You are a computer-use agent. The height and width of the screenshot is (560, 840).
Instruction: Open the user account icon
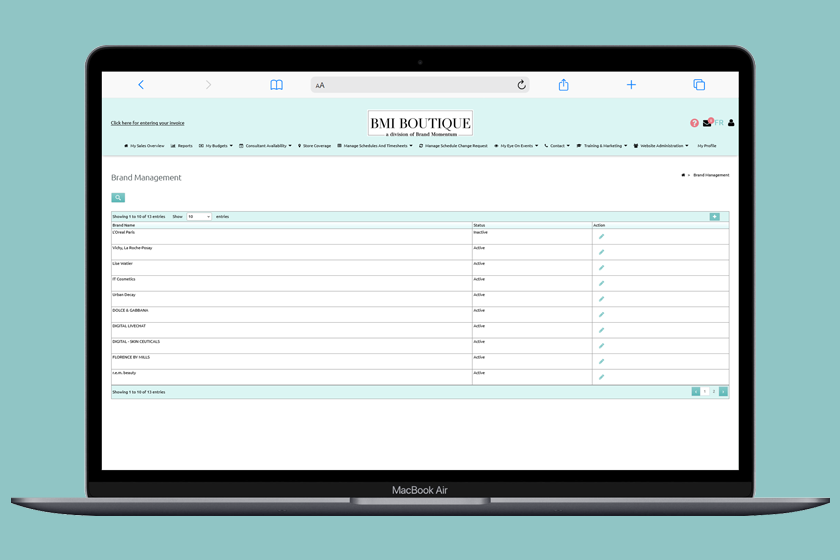click(x=731, y=123)
